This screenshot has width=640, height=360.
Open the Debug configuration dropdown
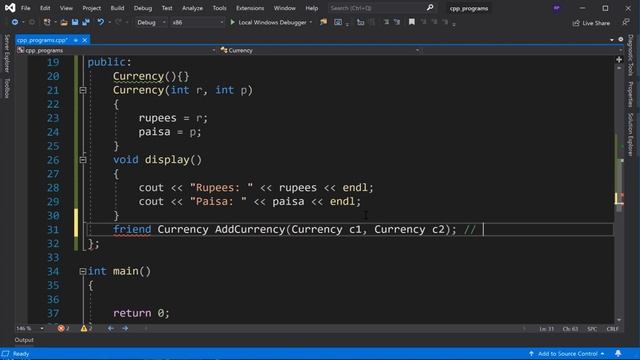(151, 22)
